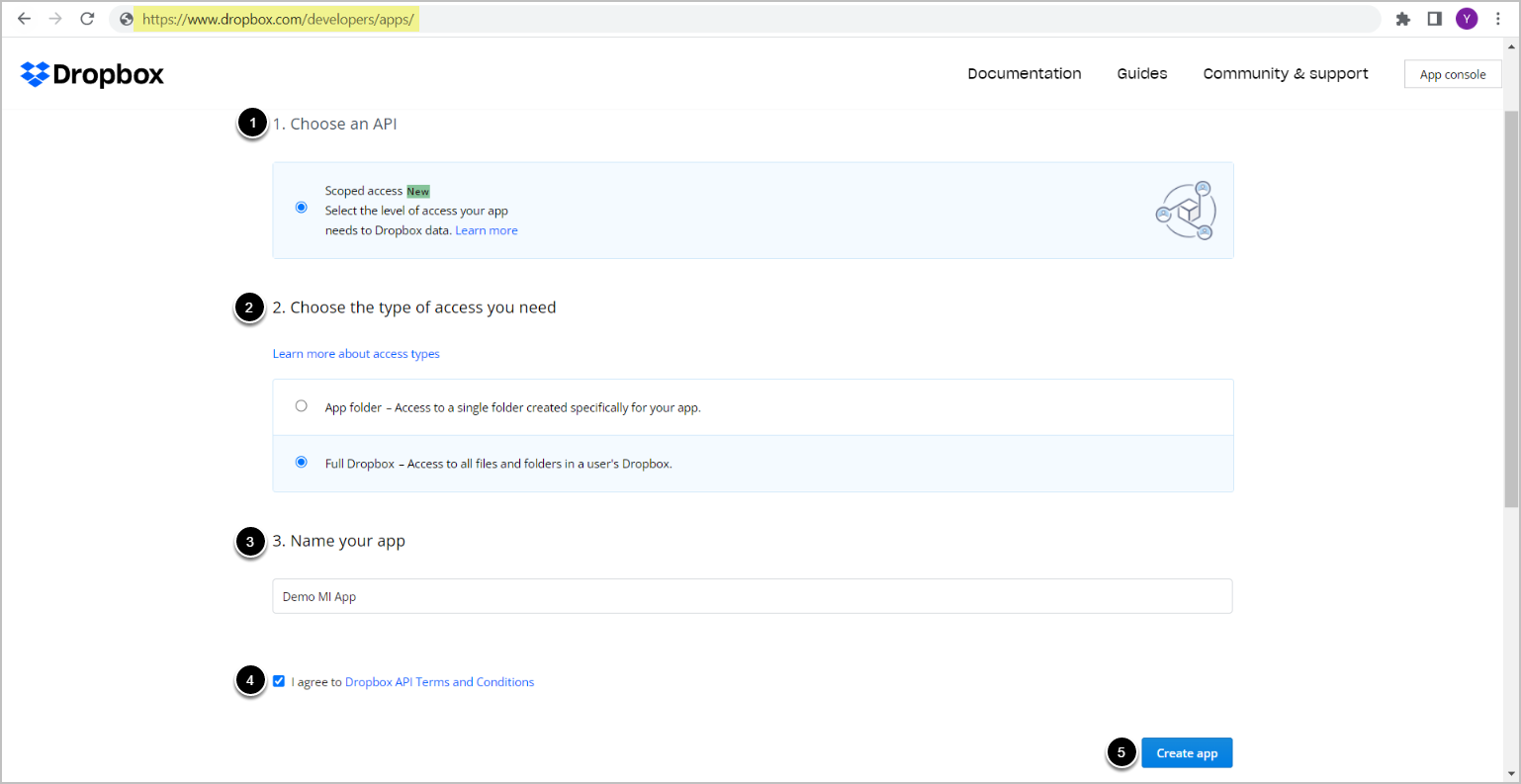Open Community & support menu
The image size is (1521, 784).
click(1285, 74)
